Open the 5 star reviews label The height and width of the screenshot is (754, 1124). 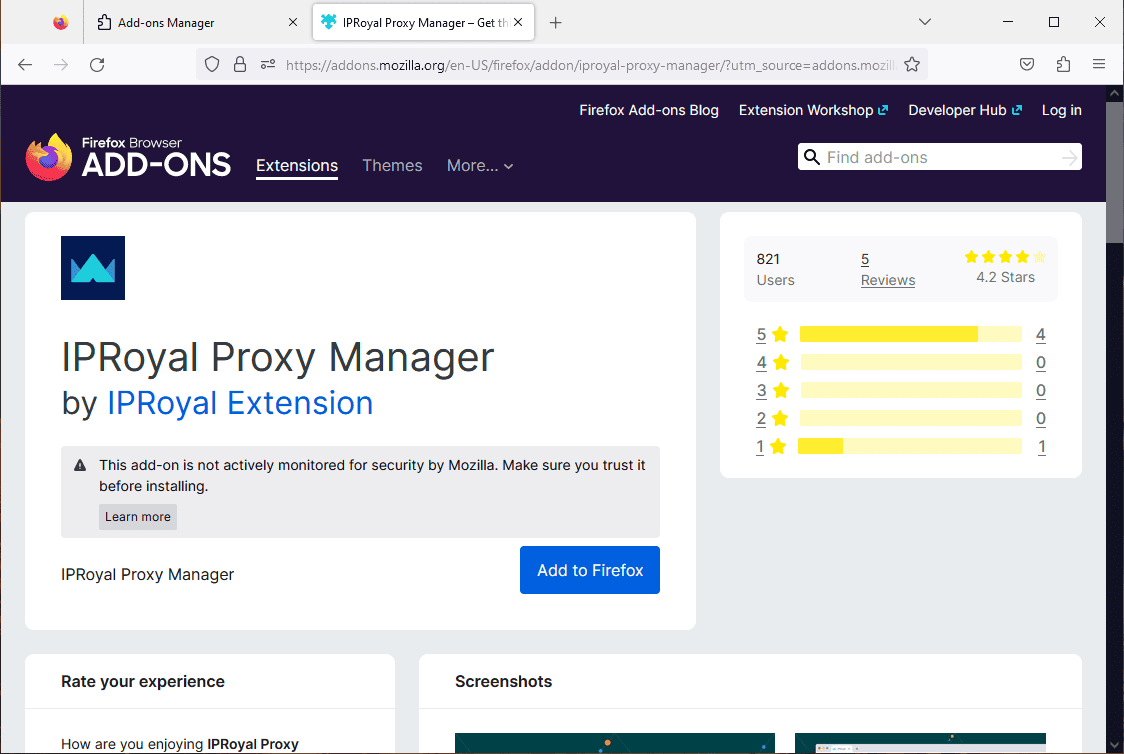pos(772,334)
